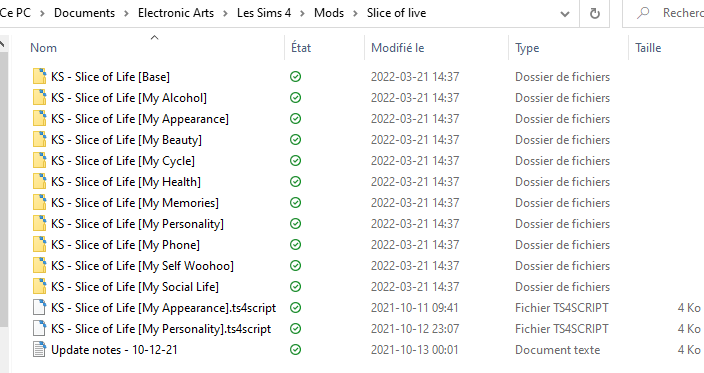This screenshot has height=373, width=704.
Task: Expand the chevron after Documents breadcrumb
Action: [126, 13]
